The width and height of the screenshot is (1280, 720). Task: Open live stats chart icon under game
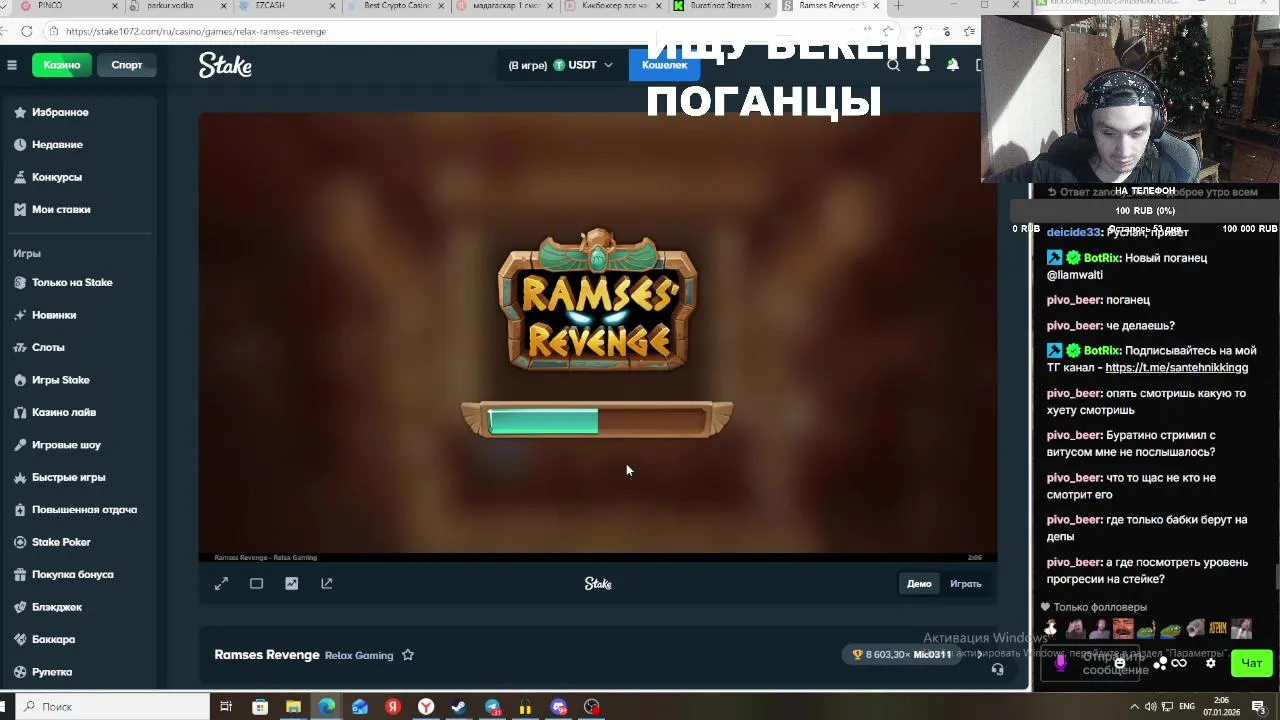click(291, 584)
